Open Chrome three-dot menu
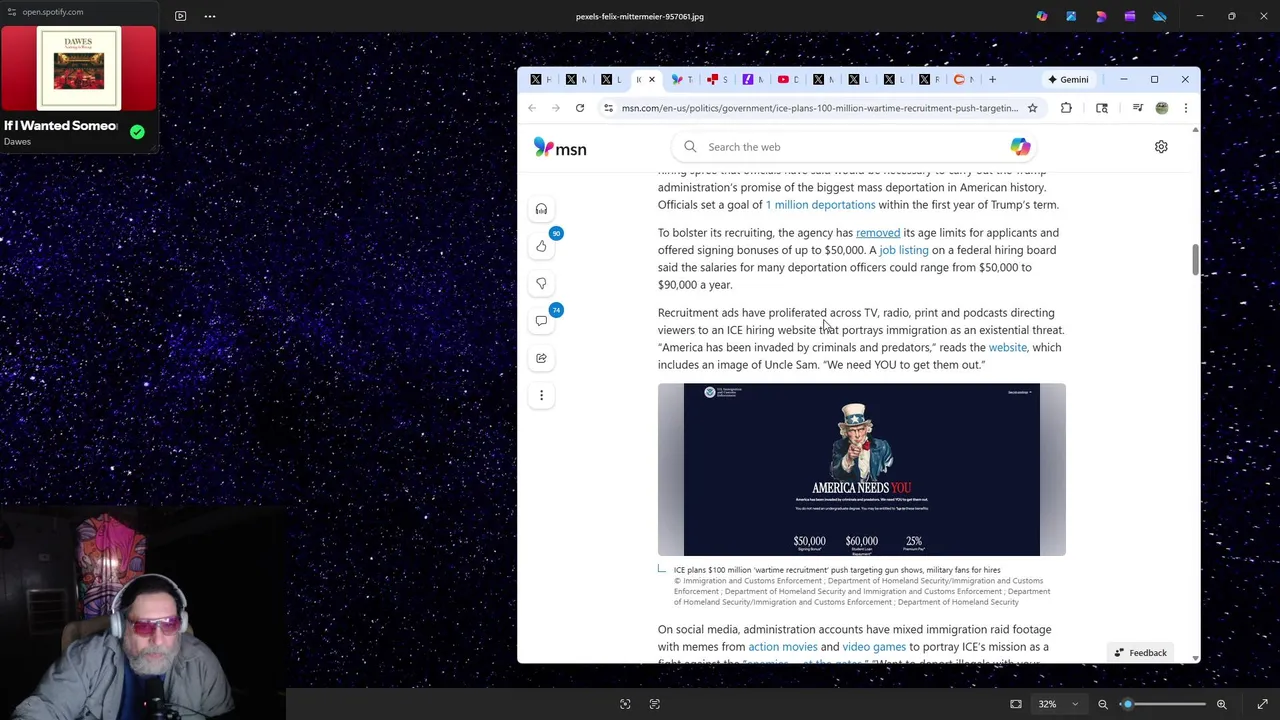 (1186, 108)
